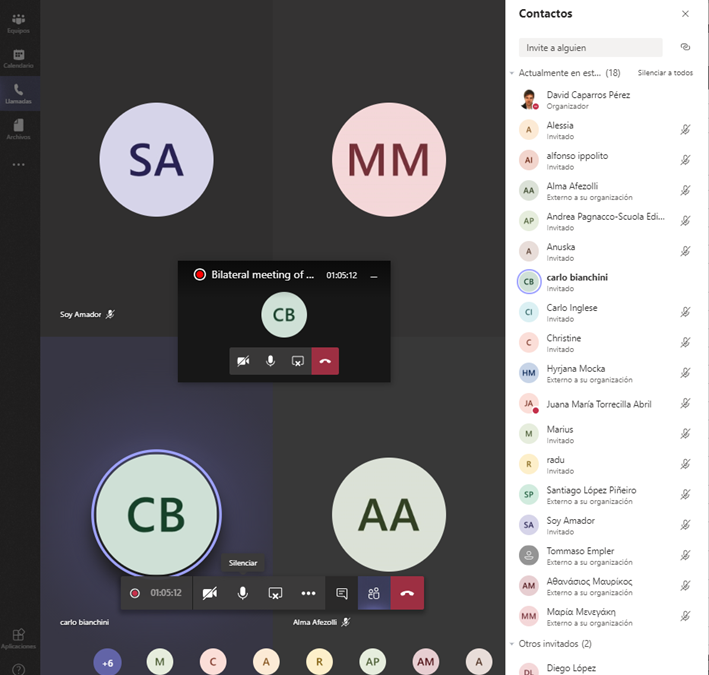Image resolution: width=709 pixels, height=675 pixels.
Task: Select David Caparros Pérez in participants list
Action: click(588, 99)
